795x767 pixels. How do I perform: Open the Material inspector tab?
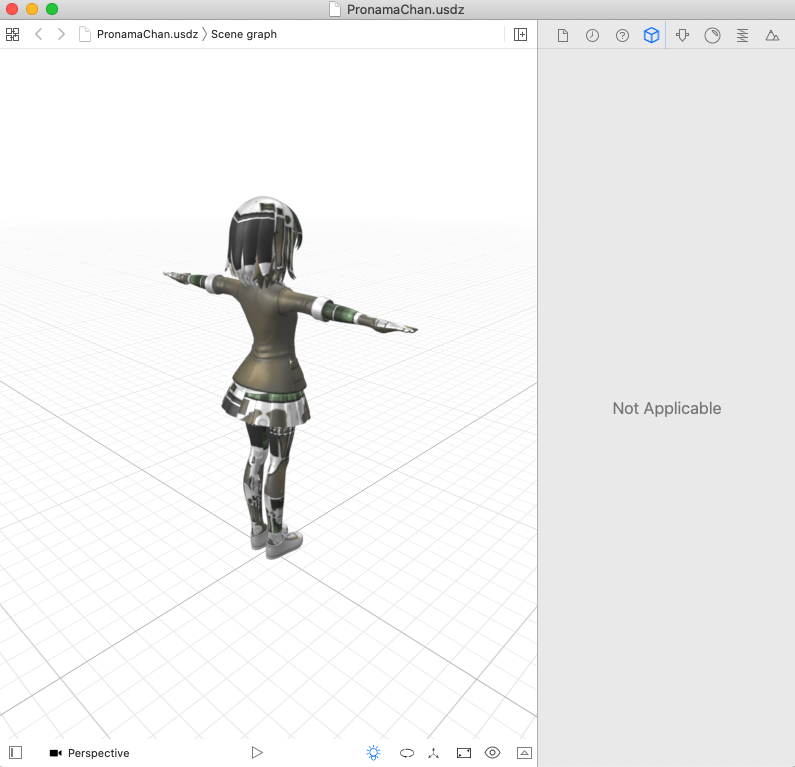click(x=712, y=35)
